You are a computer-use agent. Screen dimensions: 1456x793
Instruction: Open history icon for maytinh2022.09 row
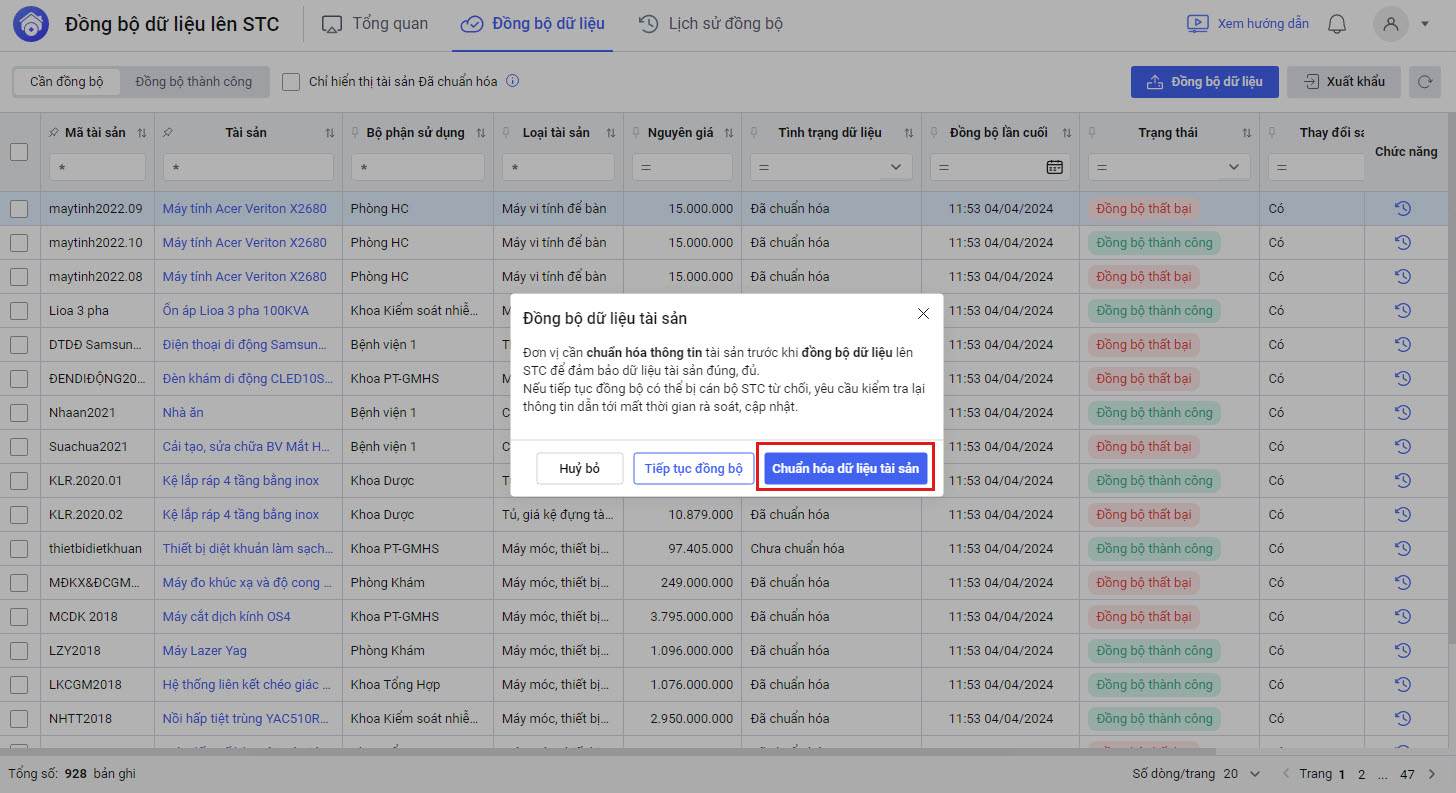coord(1402,209)
